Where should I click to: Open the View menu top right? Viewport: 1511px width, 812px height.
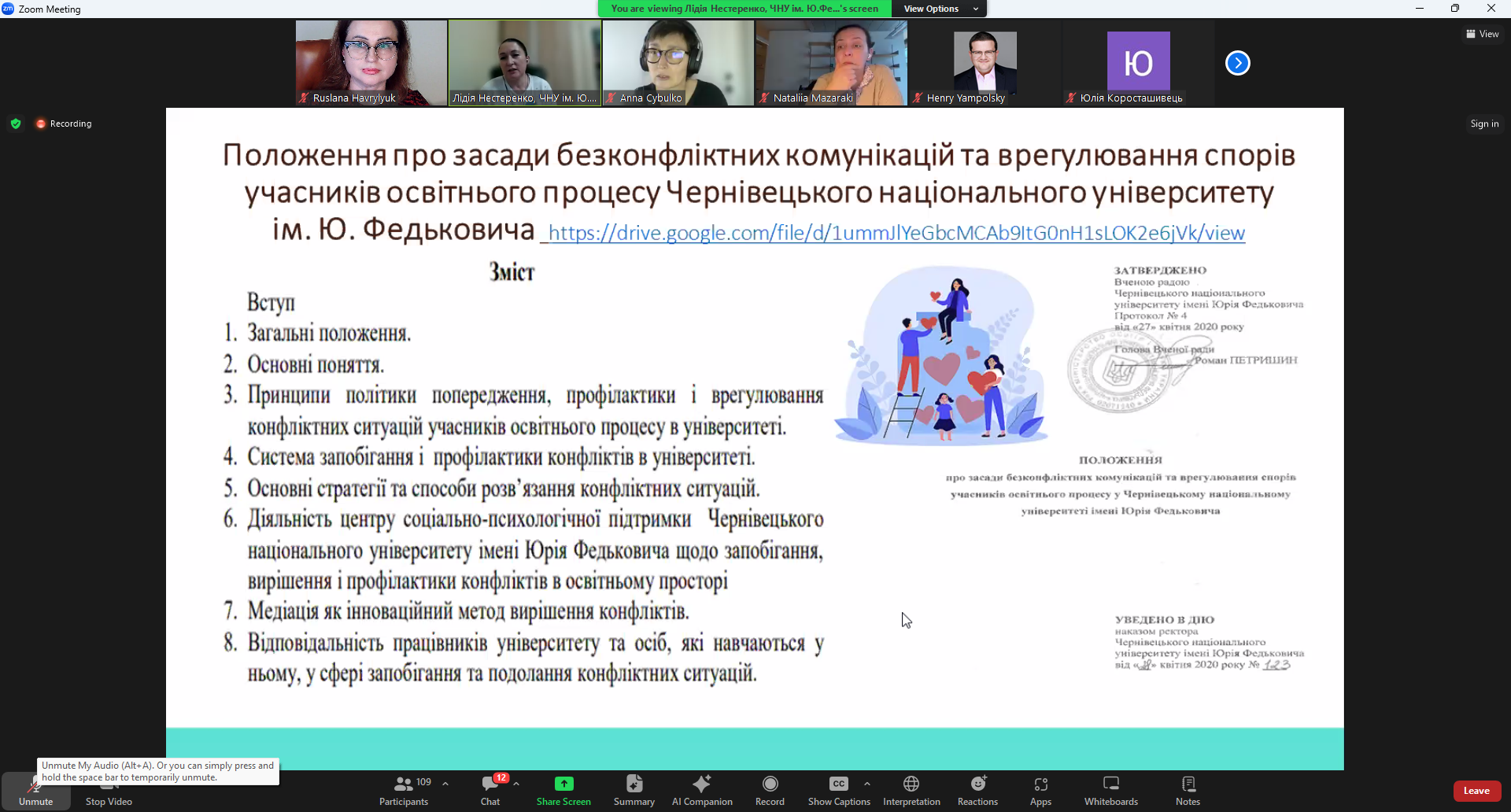1483,34
